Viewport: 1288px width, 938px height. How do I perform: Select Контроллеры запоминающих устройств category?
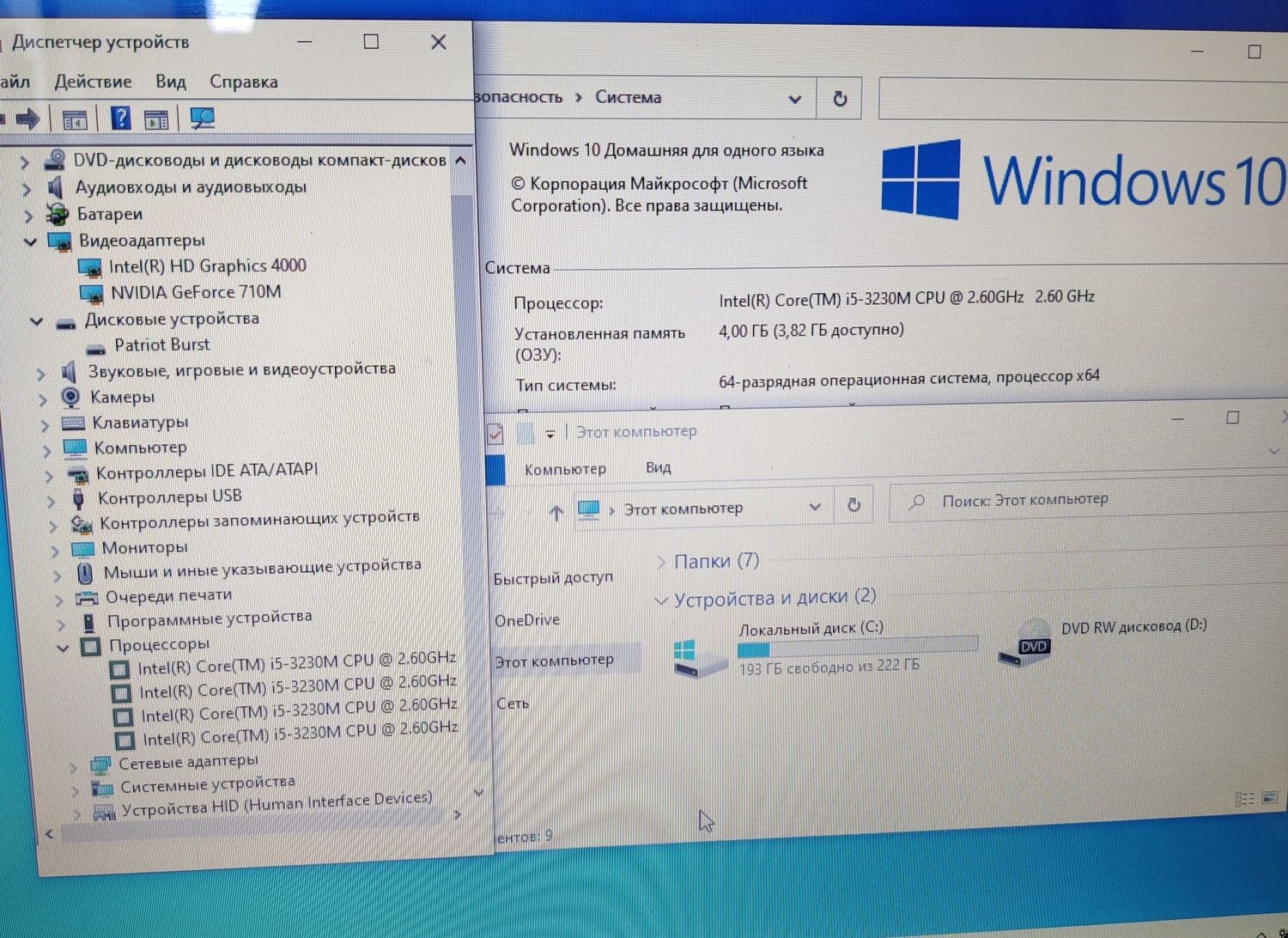click(259, 520)
